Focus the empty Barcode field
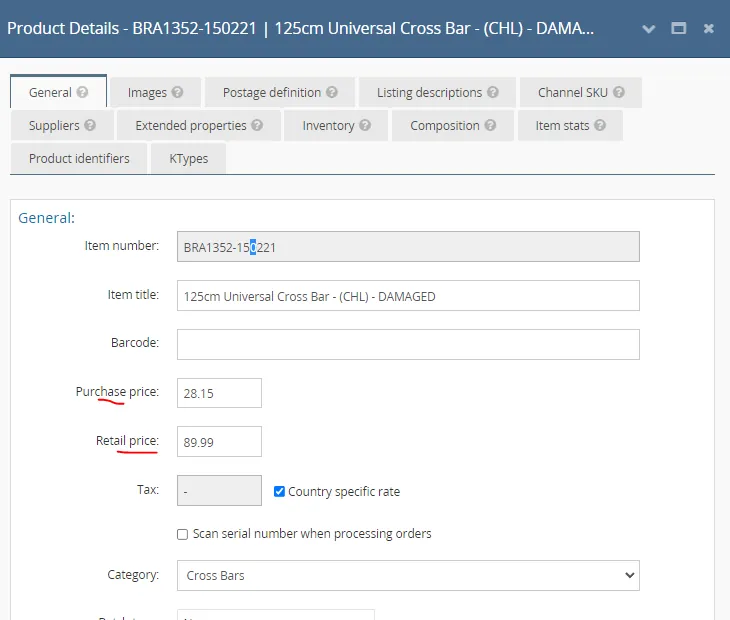Viewport: 730px width, 620px height. click(408, 344)
